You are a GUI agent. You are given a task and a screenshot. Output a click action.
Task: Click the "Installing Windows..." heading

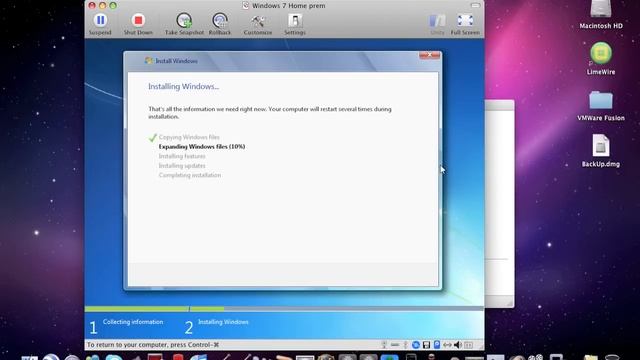coord(183,87)
